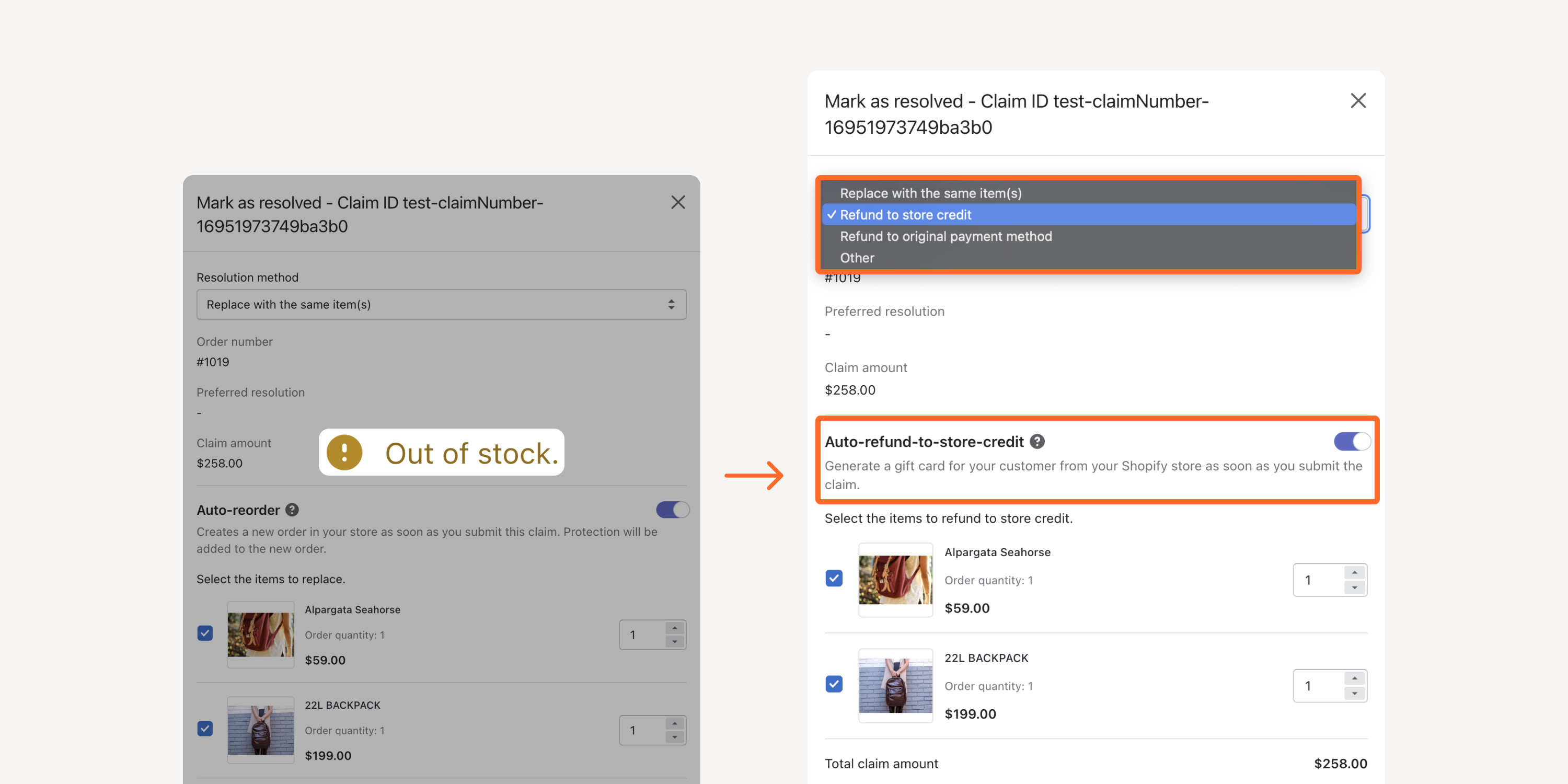The height and width of the screenshot is (784, 1568).
Task: Decrease Alpargata Seahorse quantity in right dialog
Action: point(1354,587)
